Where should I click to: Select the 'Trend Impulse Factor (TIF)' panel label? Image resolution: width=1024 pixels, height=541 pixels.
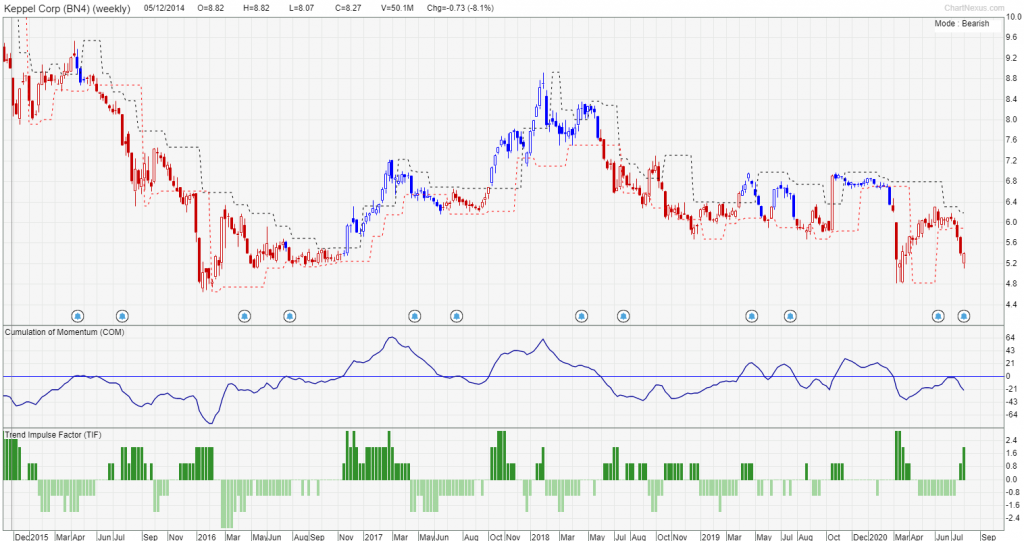[53, 434]
